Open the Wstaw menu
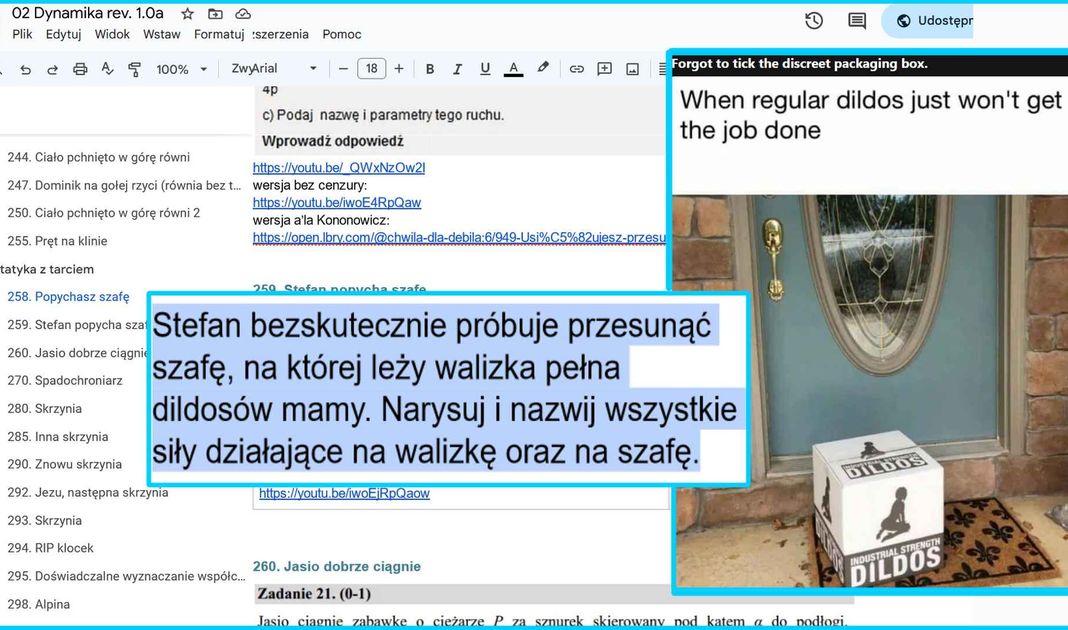Image resolution: width=1068 pixels, height=630 pixels. pyautogui.click(x=162, y=34)
